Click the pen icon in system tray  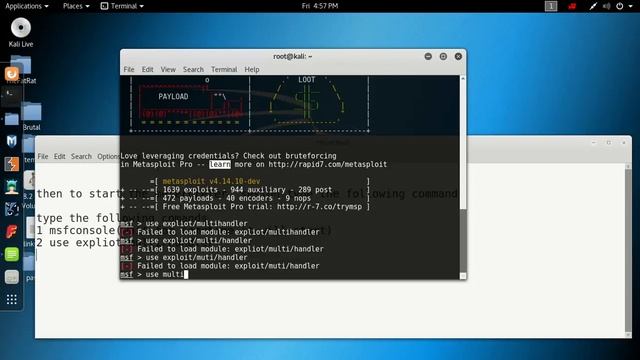[593, 6]
